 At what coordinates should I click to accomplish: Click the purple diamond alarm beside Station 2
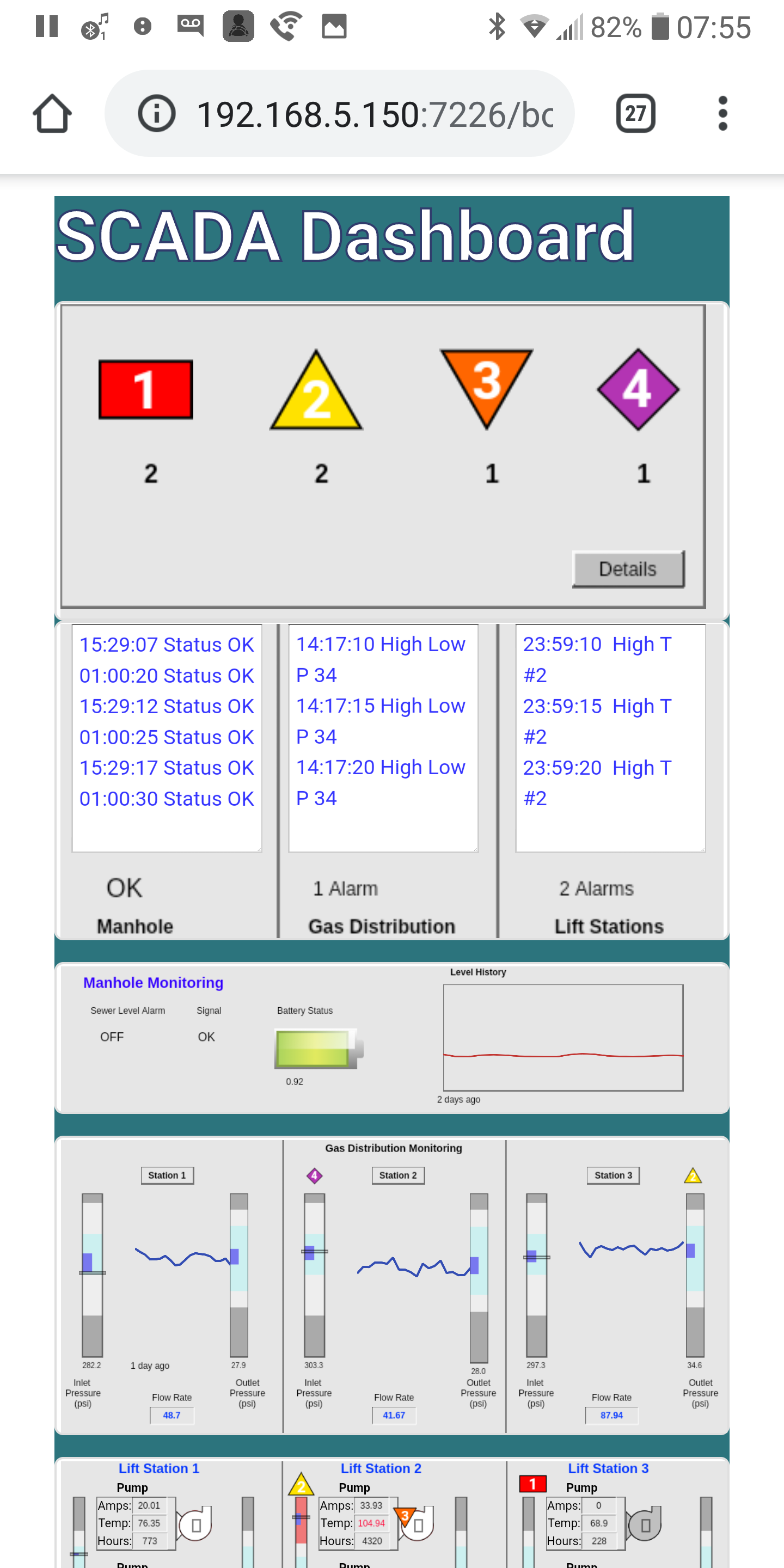(314, 1175)
